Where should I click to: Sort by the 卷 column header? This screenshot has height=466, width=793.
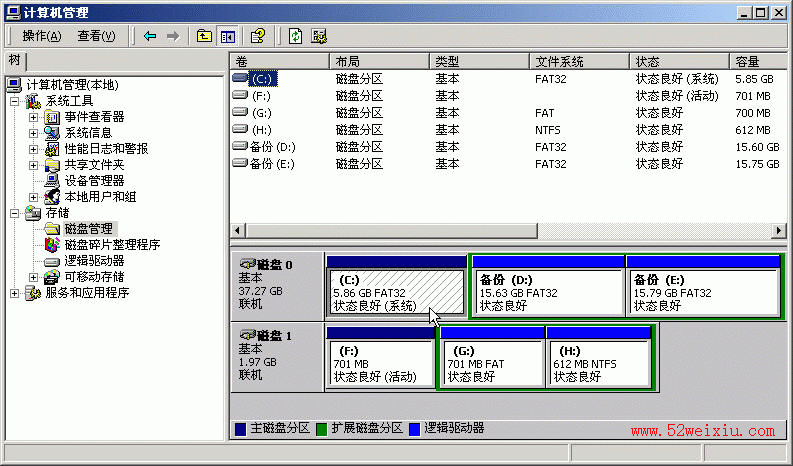click(x=279, y=61)
